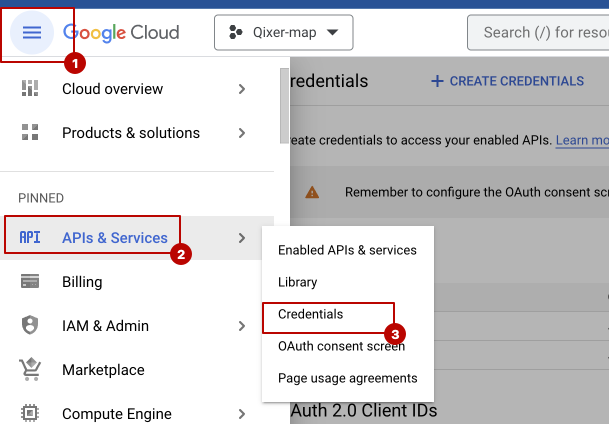Screen dimensions: 609x424
Task: Click the OAuth consent reminder message text
Action: click(x=477, y=192)
